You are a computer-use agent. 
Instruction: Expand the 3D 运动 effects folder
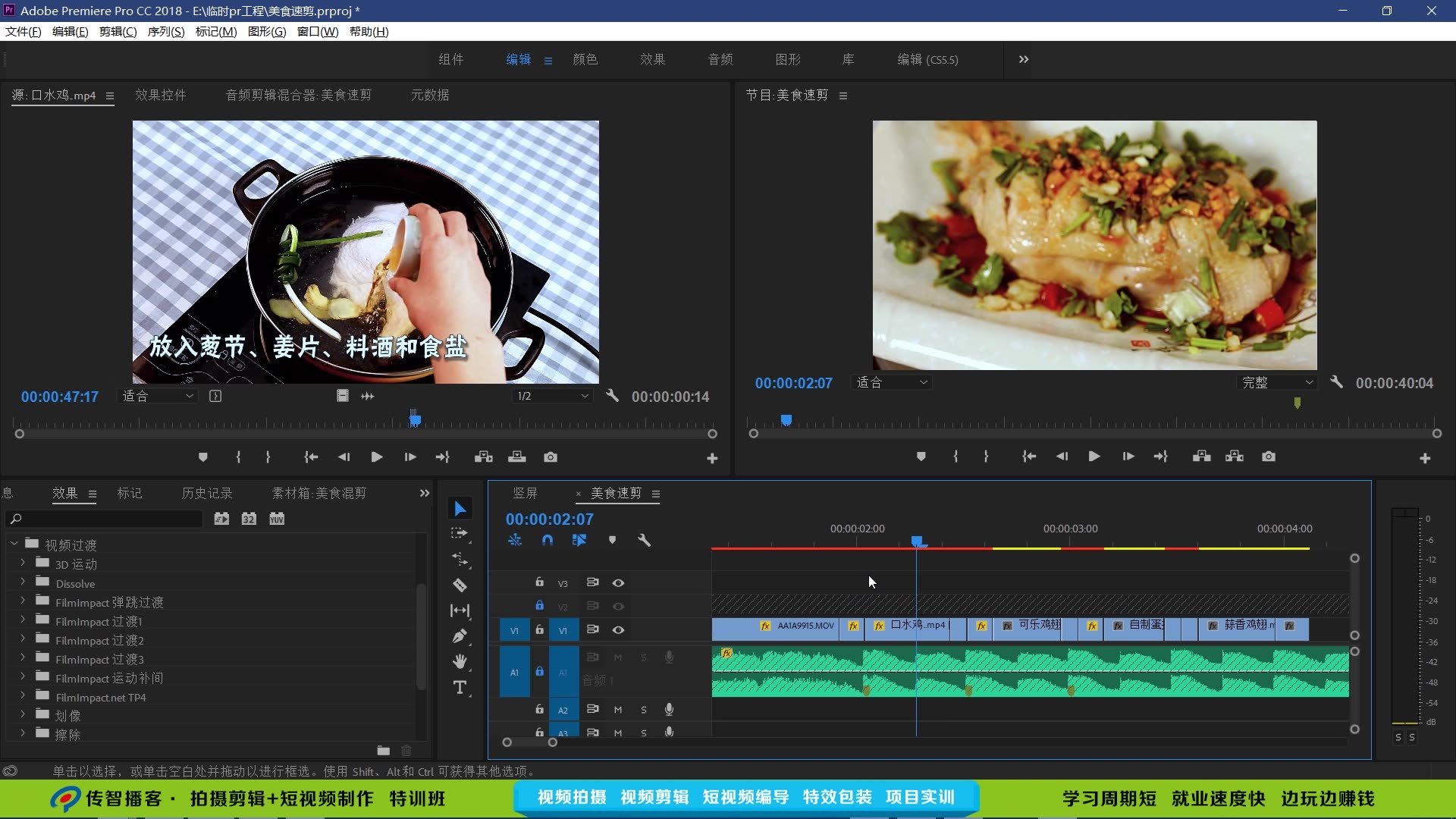[x=23, y=563]
